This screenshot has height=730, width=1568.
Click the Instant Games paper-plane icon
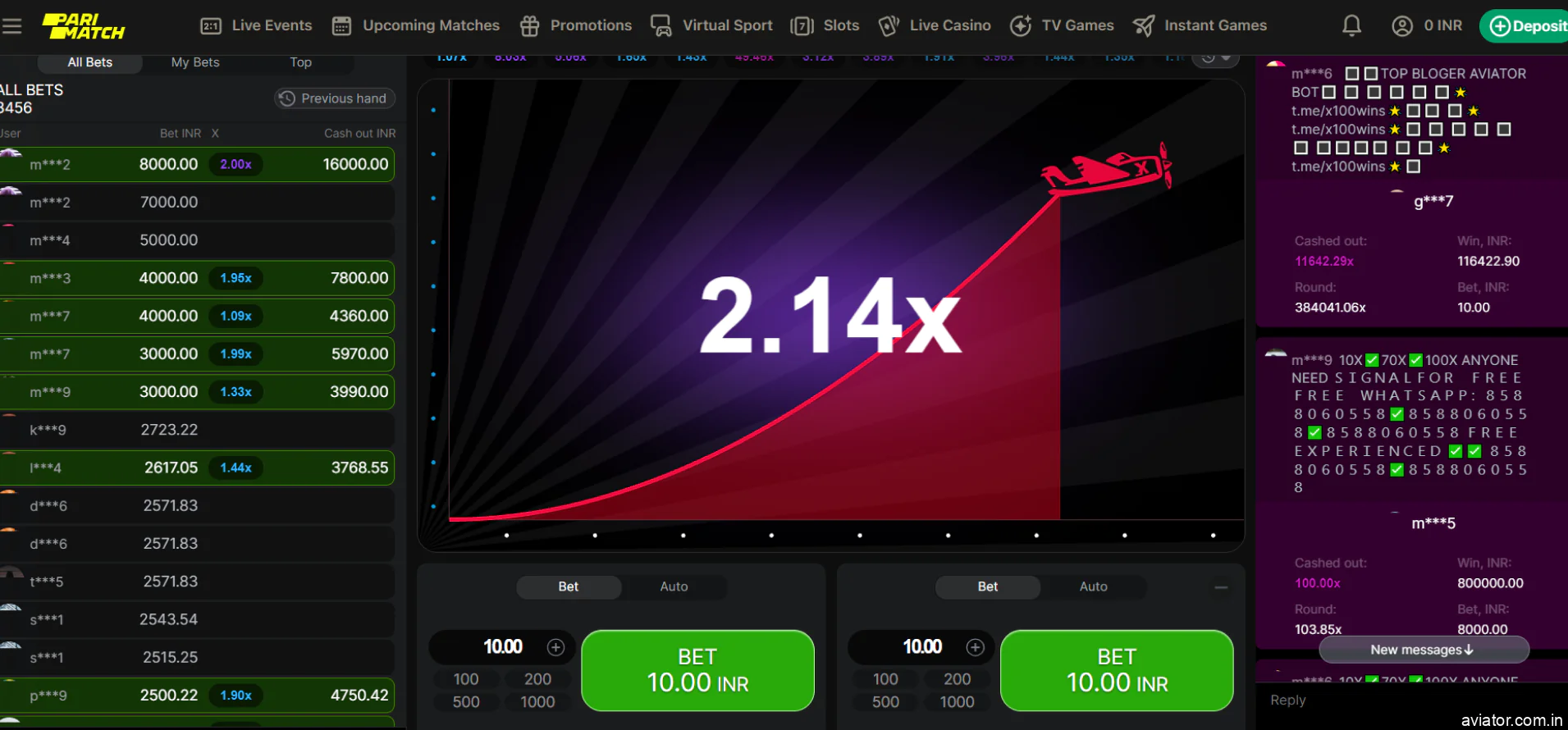1144,26
